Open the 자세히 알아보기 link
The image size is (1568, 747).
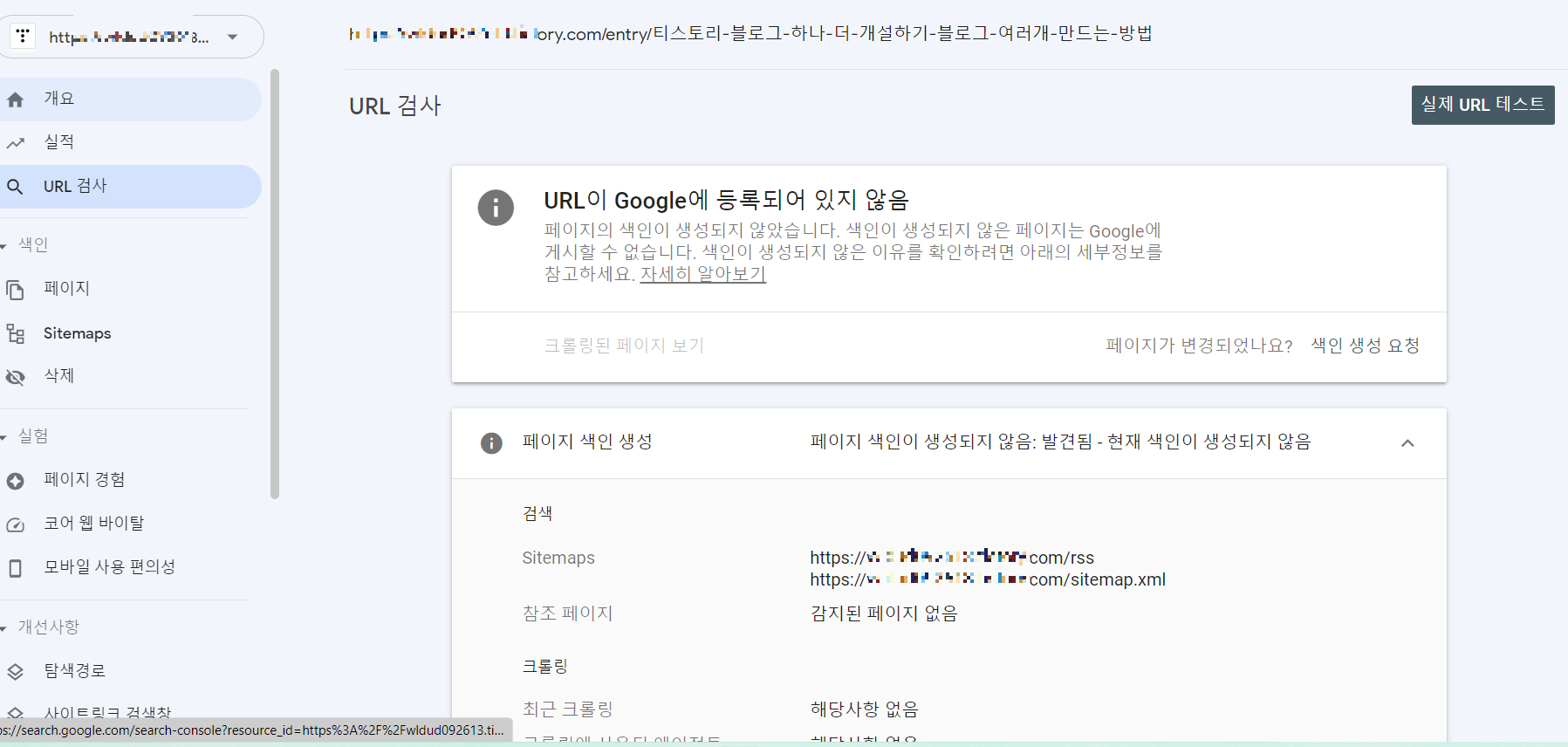pos(702,274)
